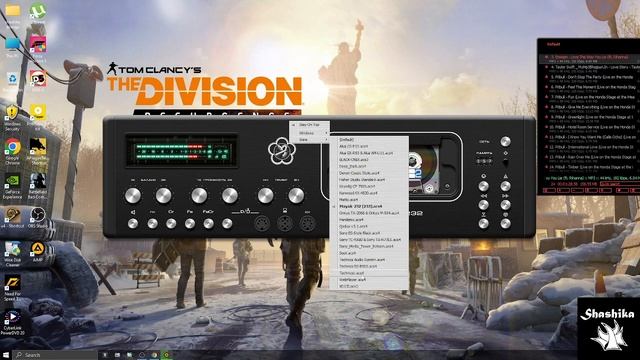This screenshot has height=360, width=640.
Task: Open the Windows Security shortcut
Action: tap(12, 118)
